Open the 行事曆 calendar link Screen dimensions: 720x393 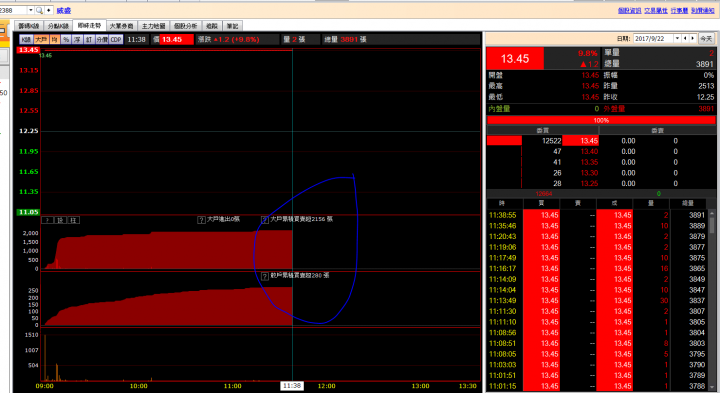679,10
